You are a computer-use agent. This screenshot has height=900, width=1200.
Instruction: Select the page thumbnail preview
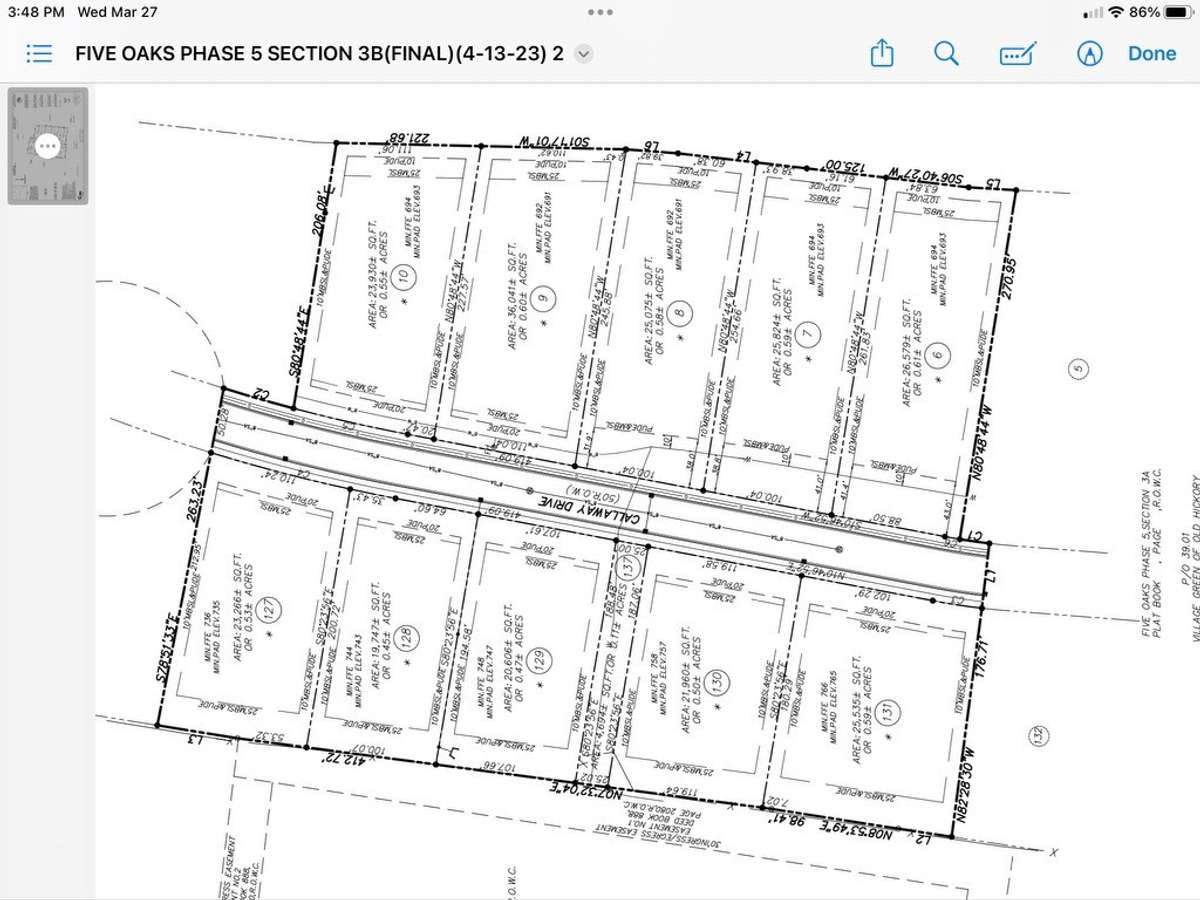[48, 146]
